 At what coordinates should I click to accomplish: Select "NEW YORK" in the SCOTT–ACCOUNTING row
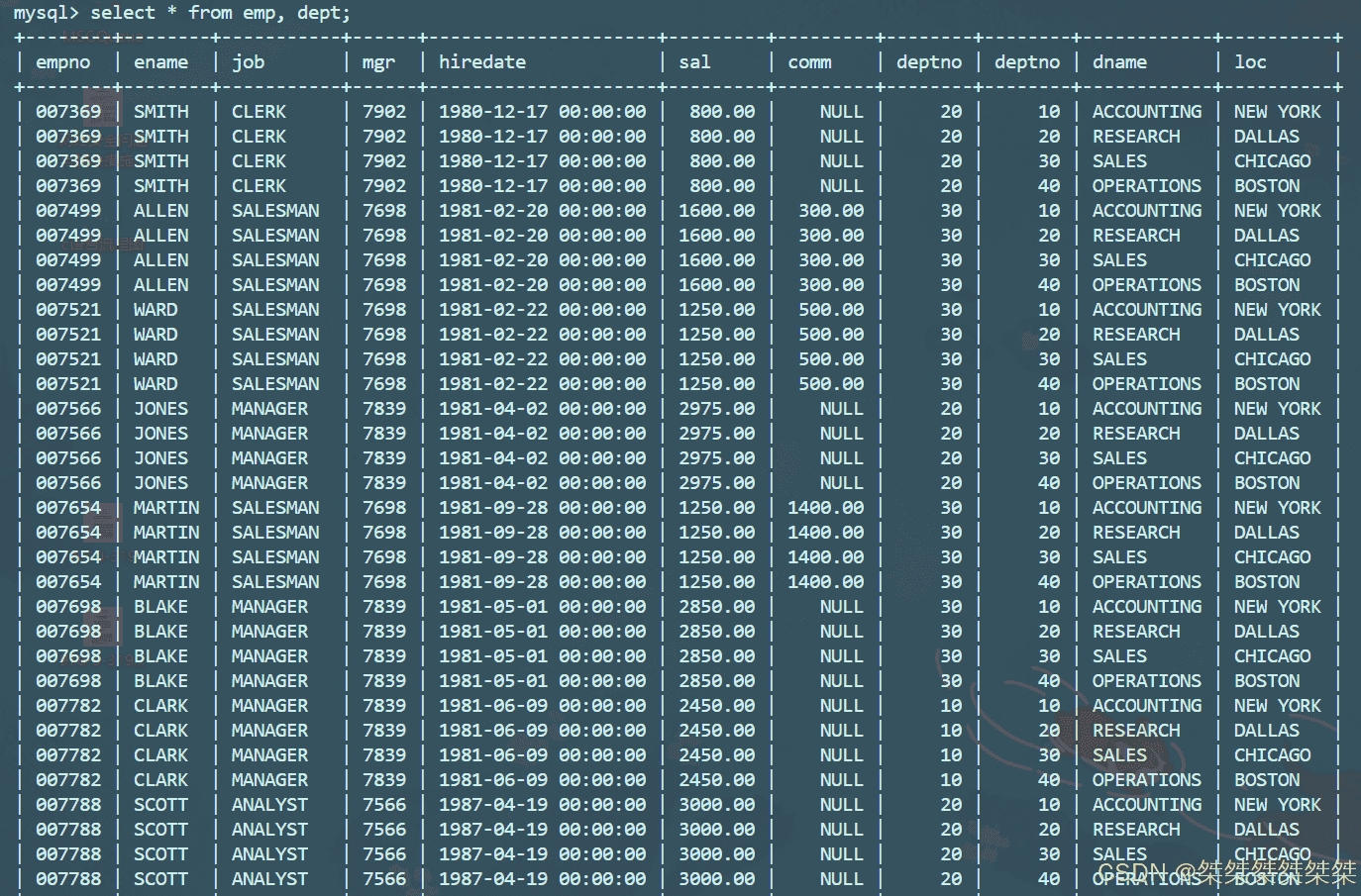click(x=1278, y=805)
